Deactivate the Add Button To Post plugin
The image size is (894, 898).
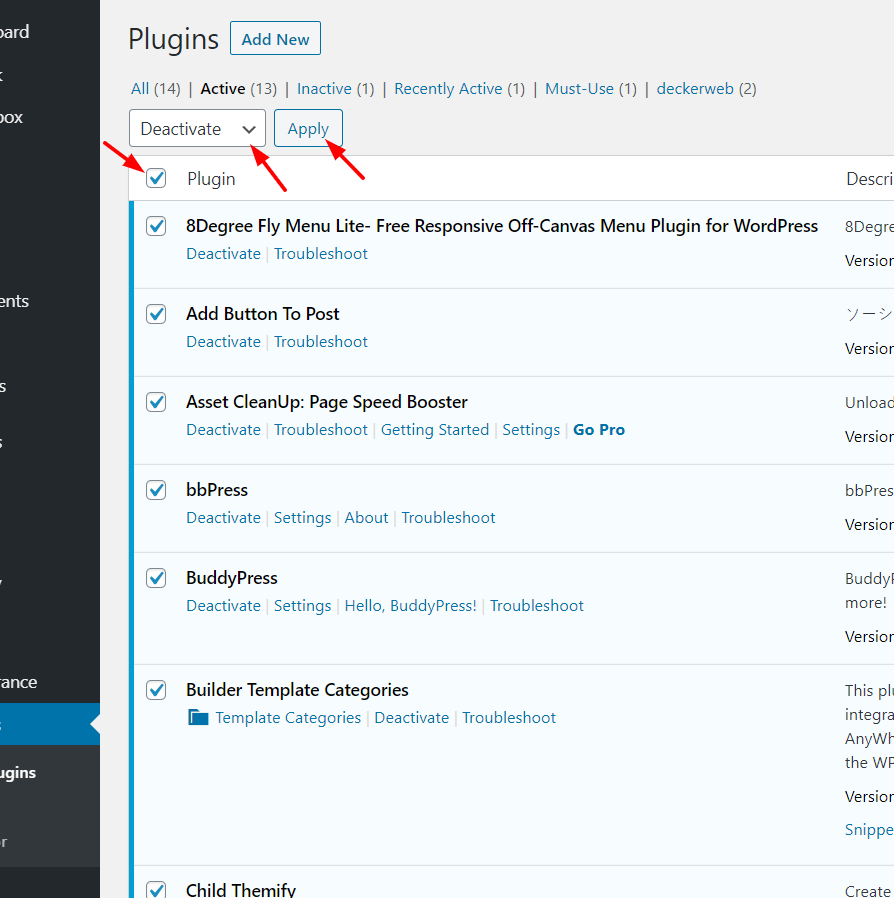point(223,342)
